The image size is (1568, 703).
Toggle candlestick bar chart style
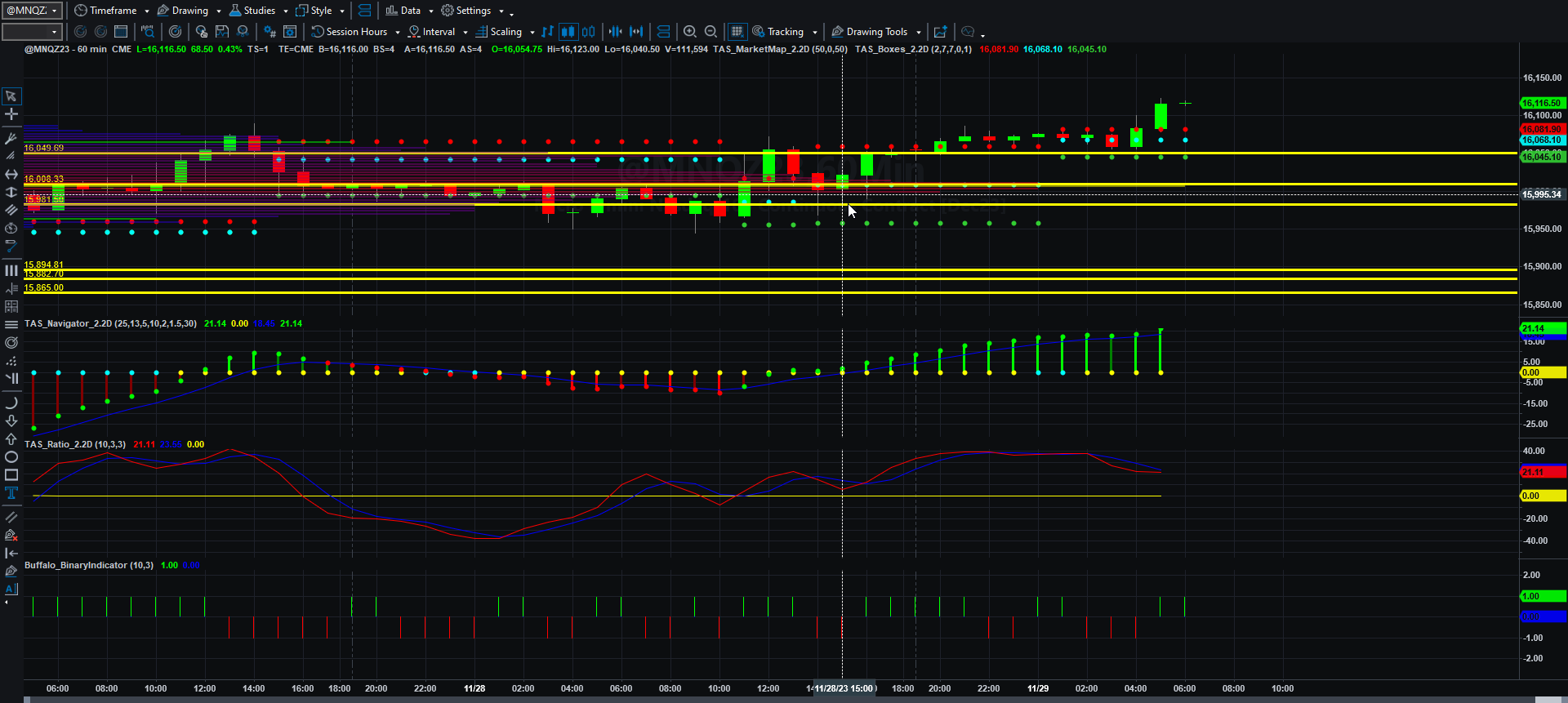click(x=568, y=32)
